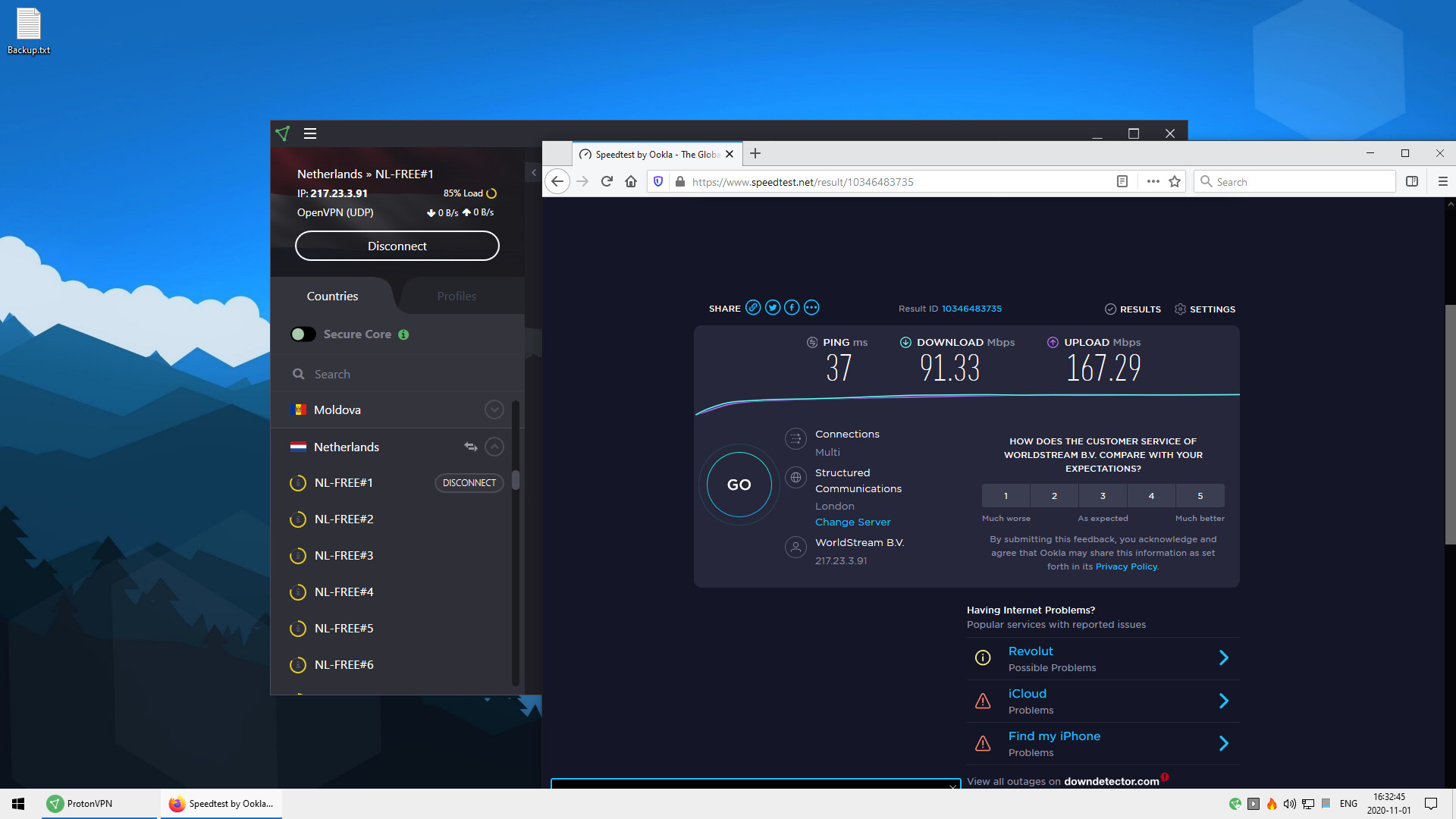Screen dimensions: 1456x819
Task: Close the Speedtest by Ookla tab
Action: [730, 154]
